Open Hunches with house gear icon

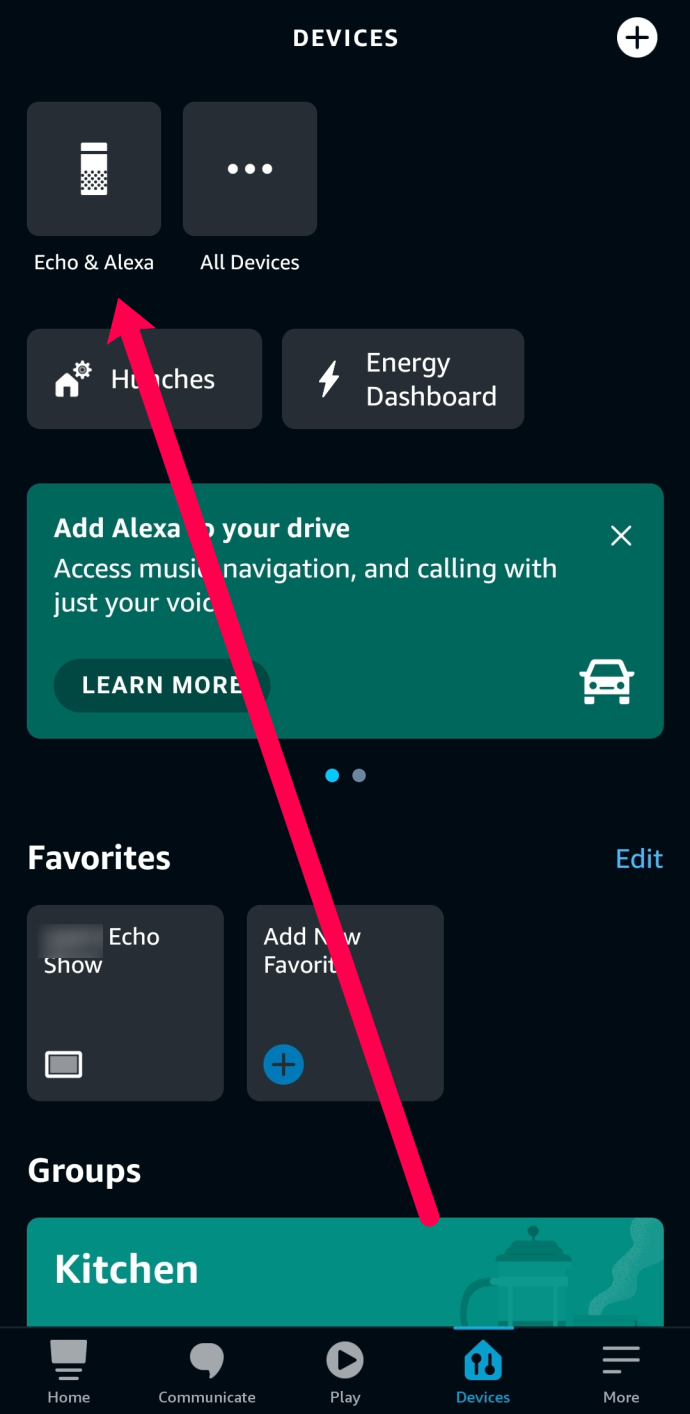click(144, 379)
